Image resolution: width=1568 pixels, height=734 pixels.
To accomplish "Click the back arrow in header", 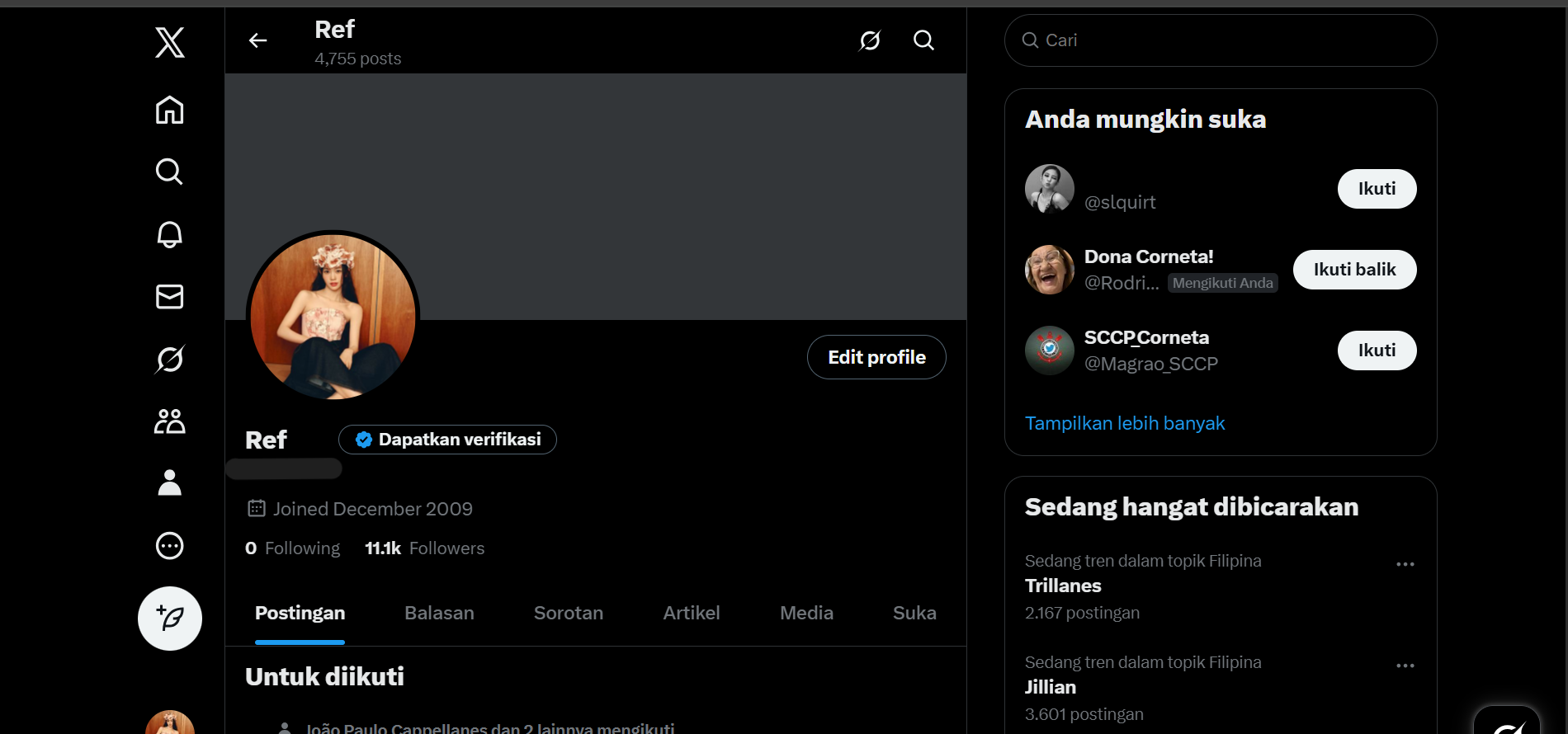I will (258, 40).
